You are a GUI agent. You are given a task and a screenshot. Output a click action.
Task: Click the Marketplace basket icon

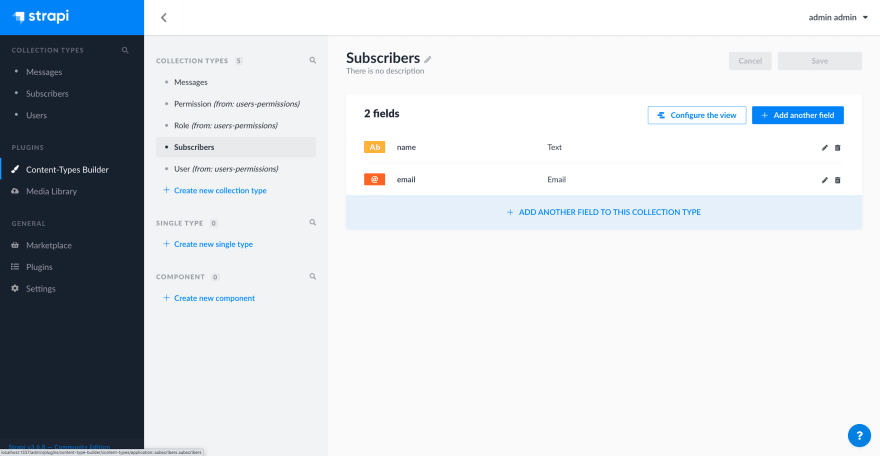tap(15, 245)
